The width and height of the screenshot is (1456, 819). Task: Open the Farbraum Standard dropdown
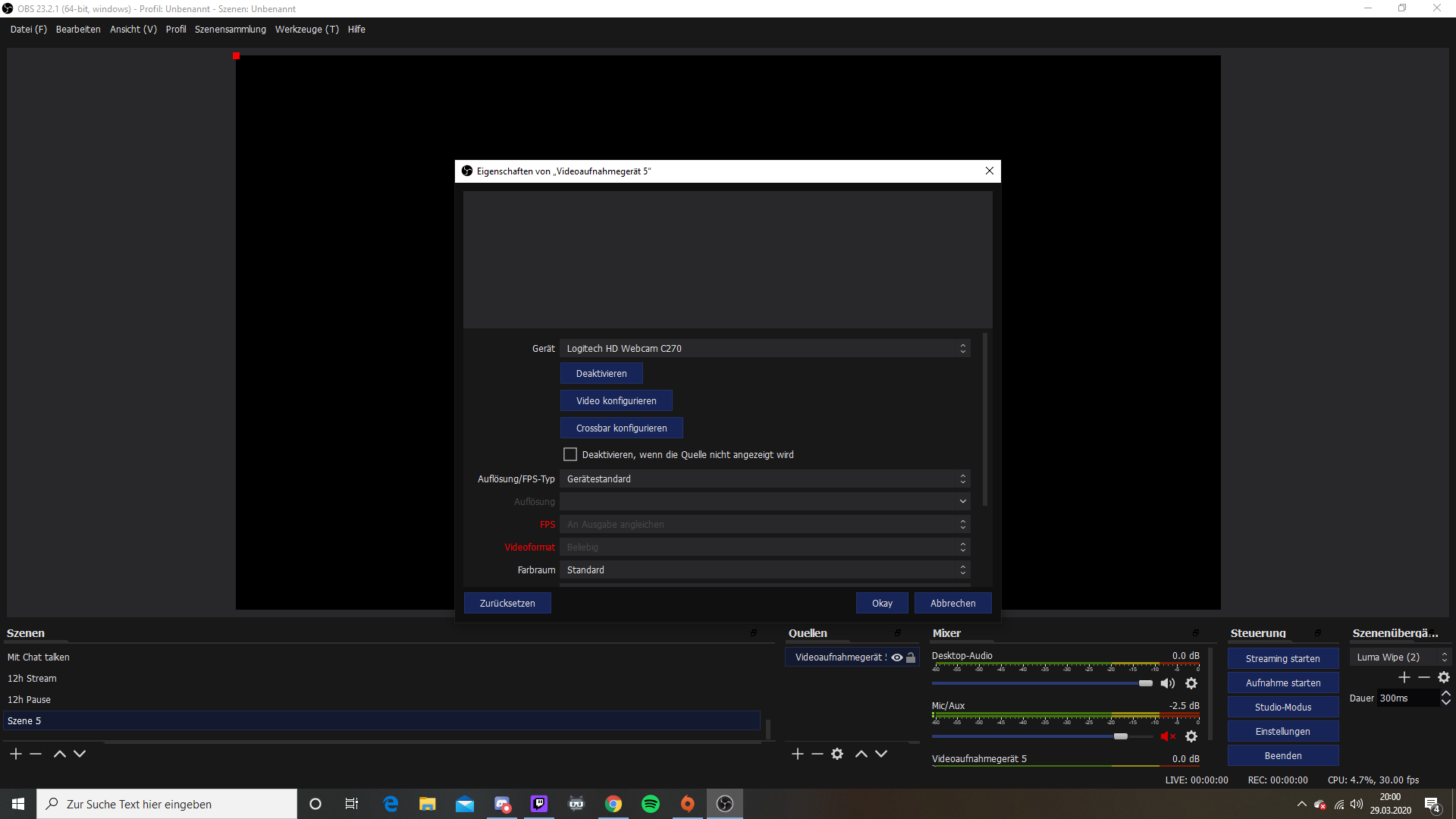tap(764, 570)
